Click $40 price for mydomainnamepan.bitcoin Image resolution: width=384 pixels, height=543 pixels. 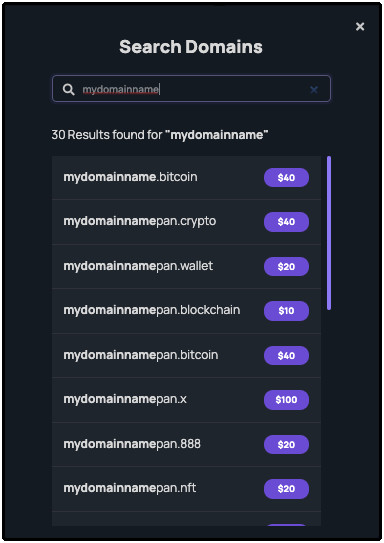tap(286, 356)
